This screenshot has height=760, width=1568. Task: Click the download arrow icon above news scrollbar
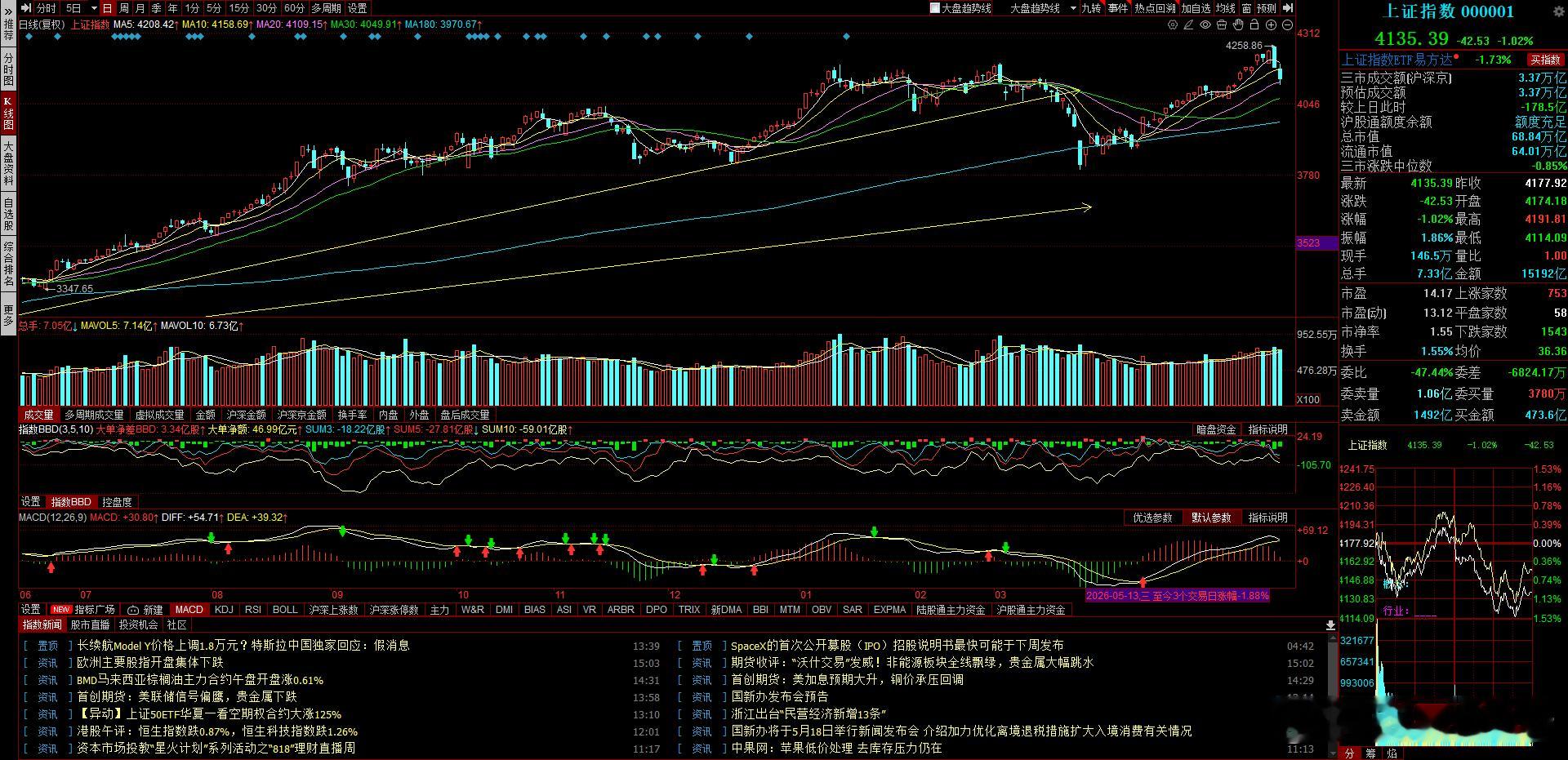click(1330, 625)
